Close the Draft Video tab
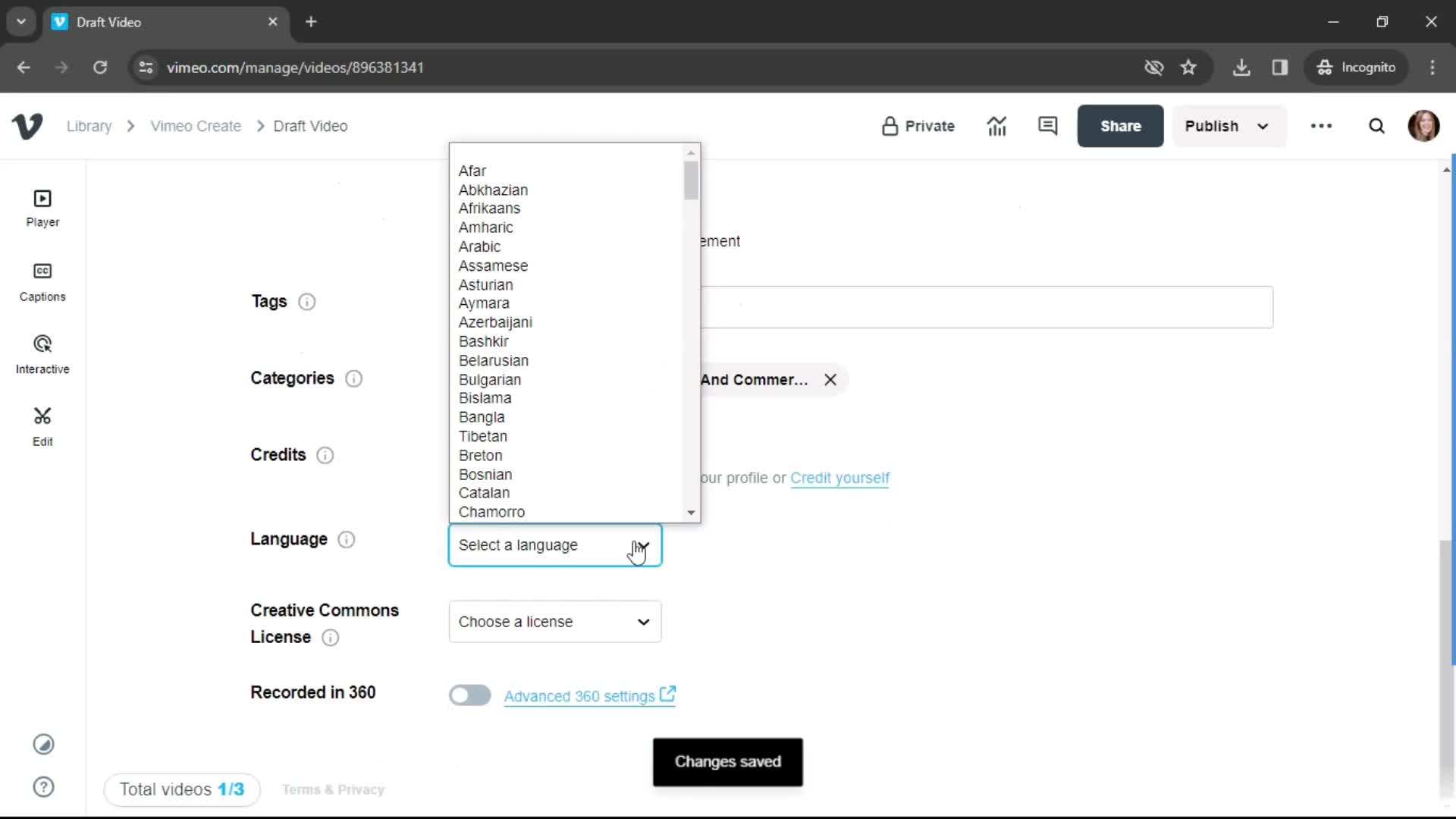This screenshot has height=819, width=1456. [273, 22]
